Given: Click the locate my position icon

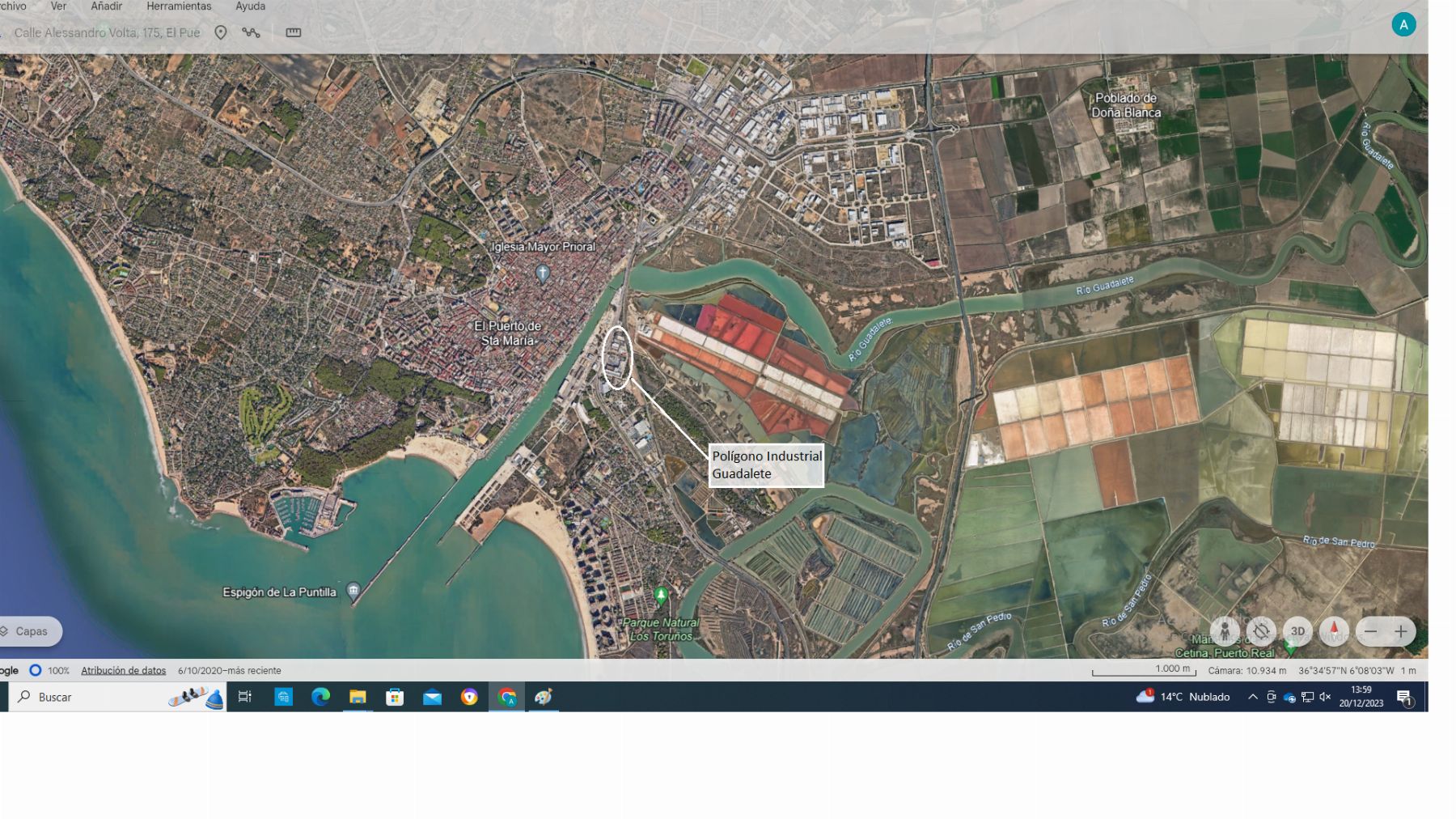Looking at the screenshot, I should tap(1261, 631).
